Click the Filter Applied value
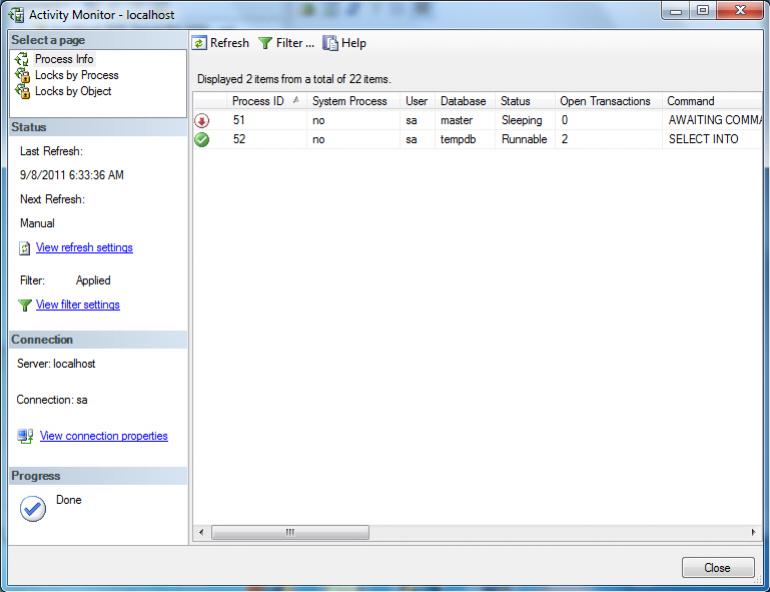Screen dimensions: 770x592 click(93, 281)
